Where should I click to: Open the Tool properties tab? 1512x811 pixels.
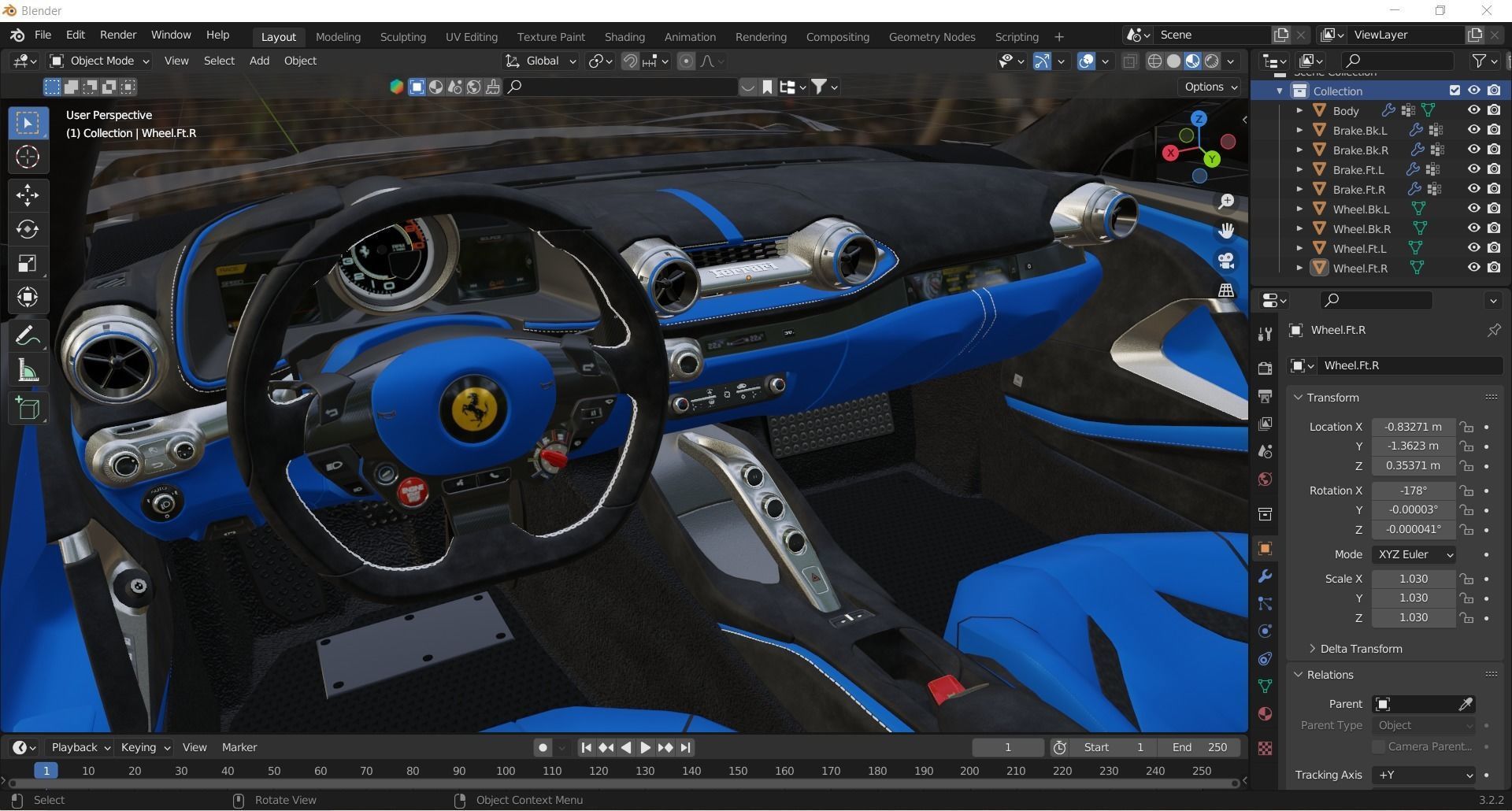1265,335
